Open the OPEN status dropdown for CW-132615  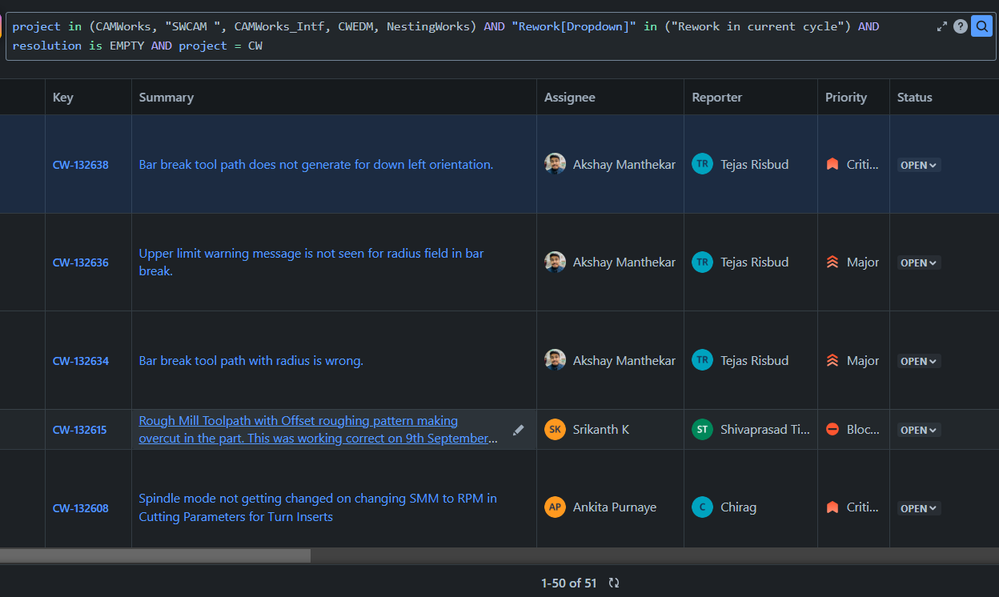pos(917,429)
